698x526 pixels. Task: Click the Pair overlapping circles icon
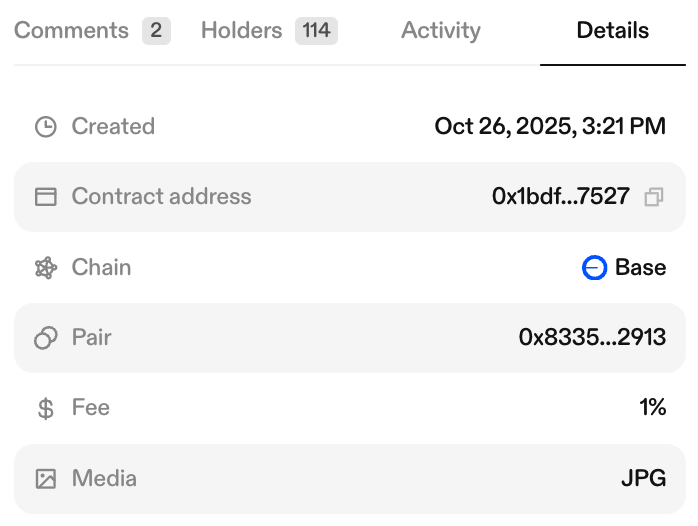(x=46, y=338)
